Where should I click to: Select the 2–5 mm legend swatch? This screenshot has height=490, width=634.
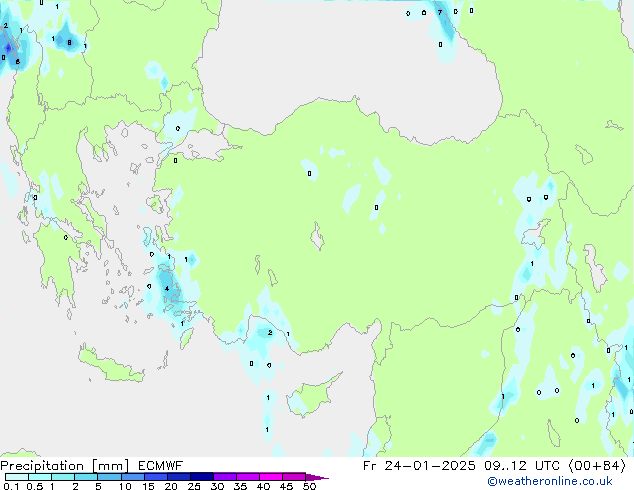86,477
